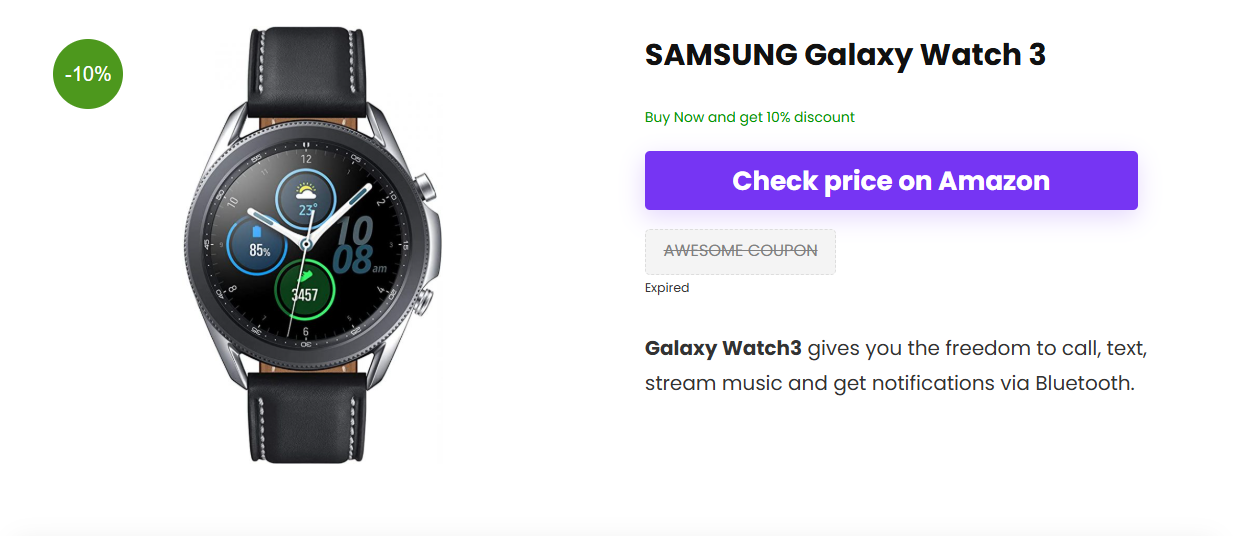Click the weather 23° widget on watch face

[x=306, y=198]
